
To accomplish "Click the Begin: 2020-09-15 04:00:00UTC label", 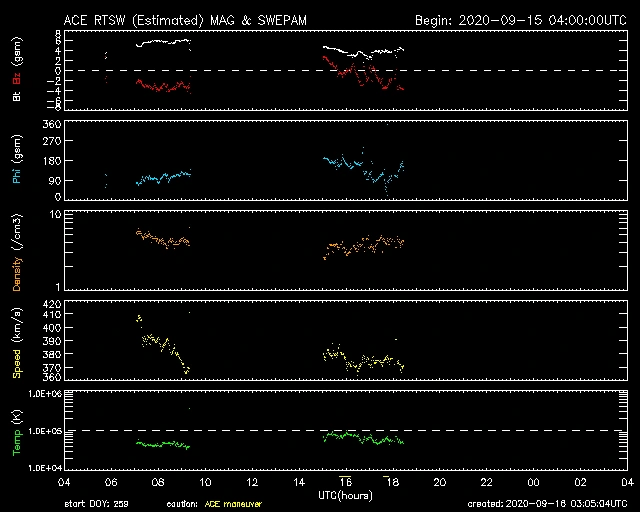I will [521, 20].
